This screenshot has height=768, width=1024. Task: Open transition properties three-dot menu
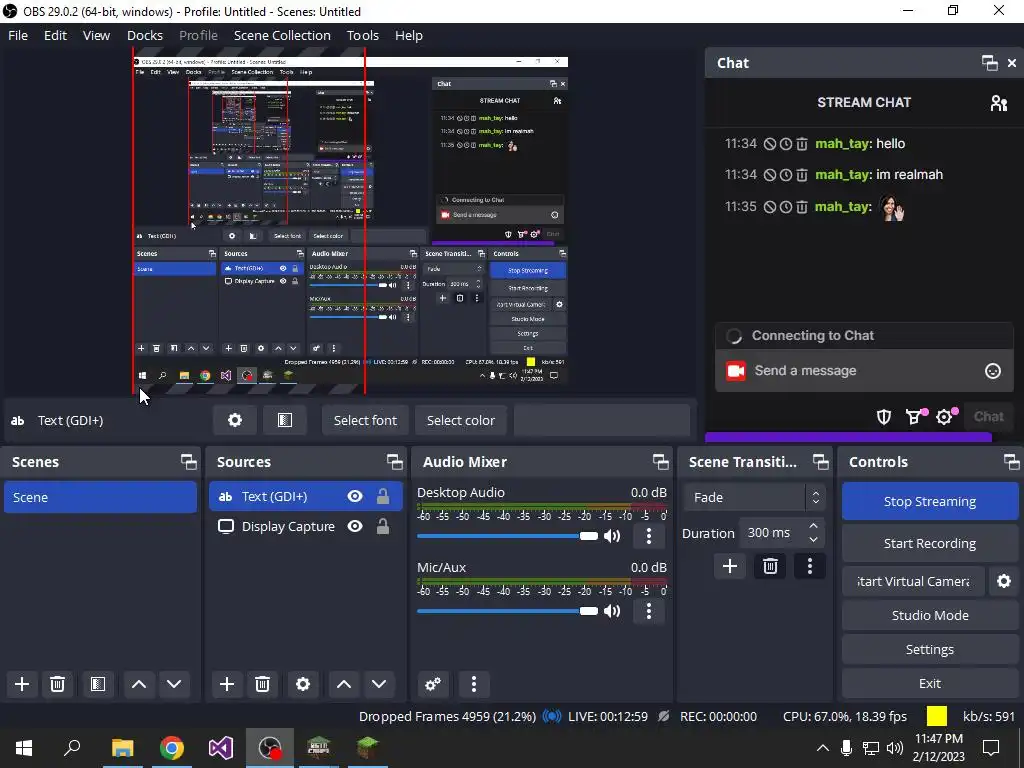tap(810, 566)
